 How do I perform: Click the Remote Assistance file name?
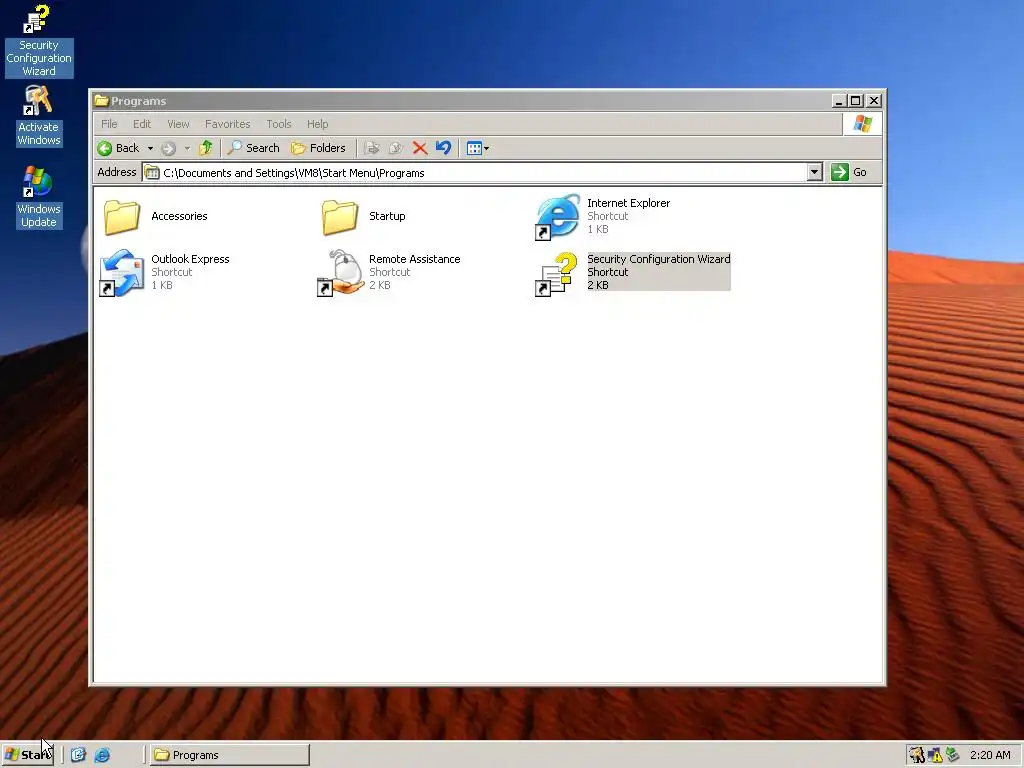[414, 259]
